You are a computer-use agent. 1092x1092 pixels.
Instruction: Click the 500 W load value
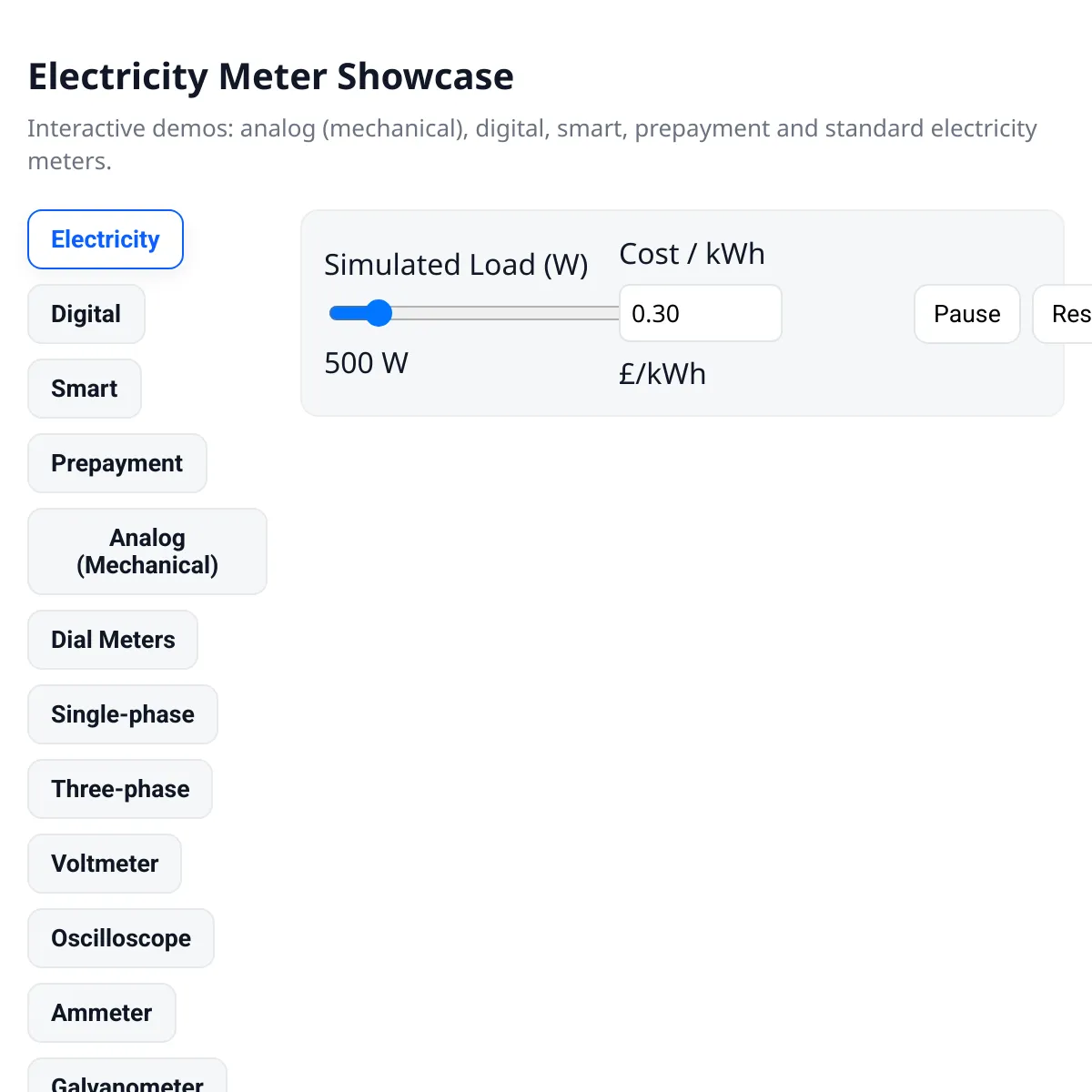pyautogui.click(x=367, y=363)
